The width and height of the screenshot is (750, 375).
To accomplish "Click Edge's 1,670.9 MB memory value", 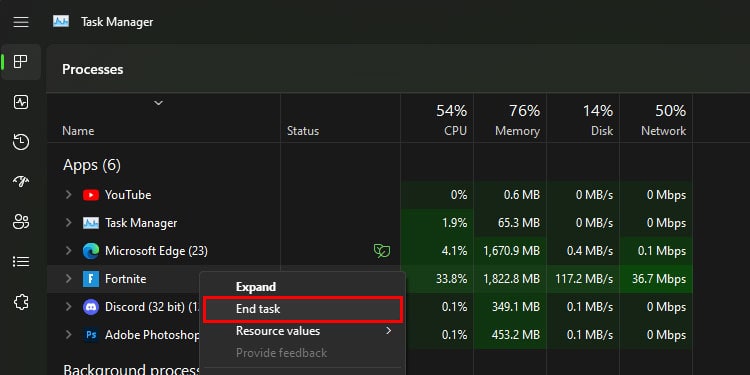I will point(511,251).
